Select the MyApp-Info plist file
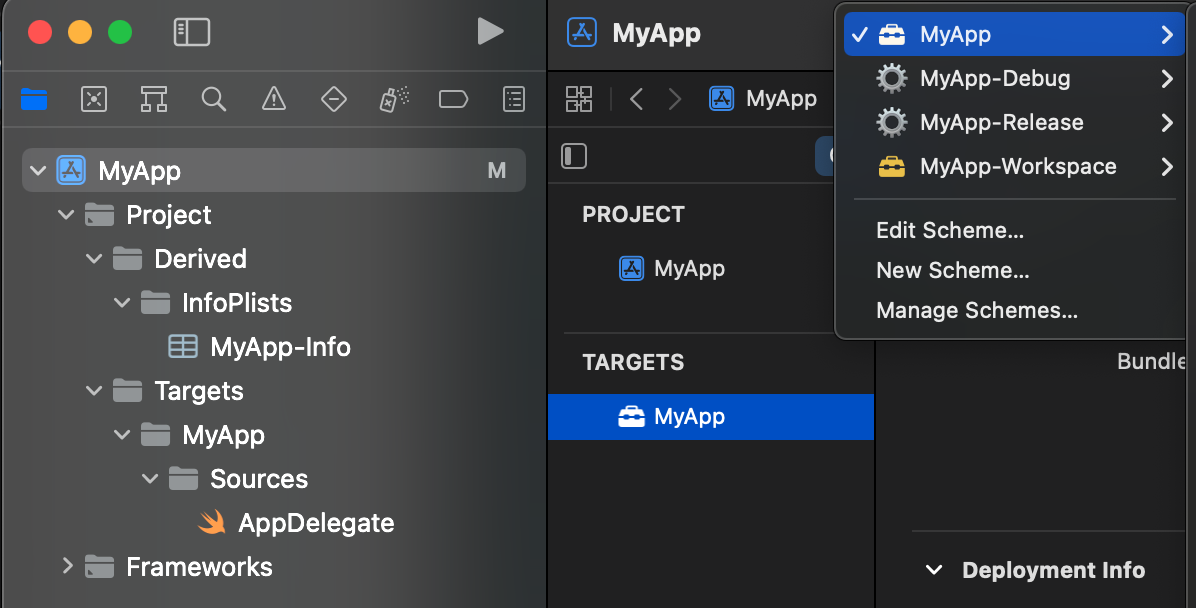Viewport: 1196px width, 608px height. click(274, 347)
